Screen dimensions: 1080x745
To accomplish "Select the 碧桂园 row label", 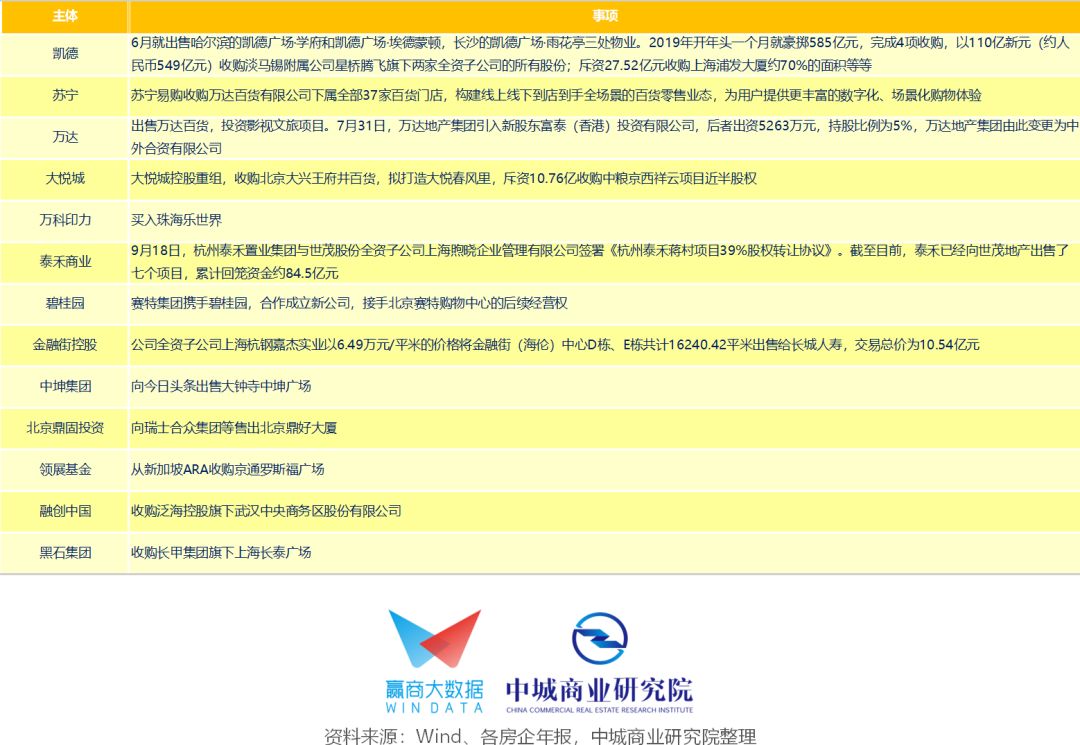I will click(x=65, y=303).
